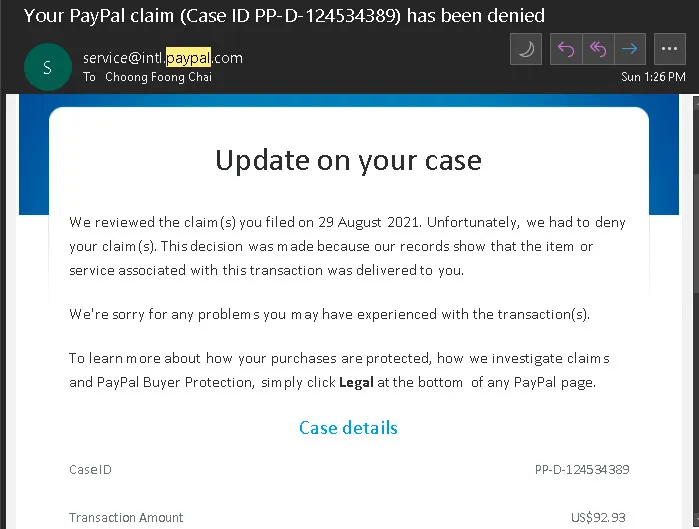This screenshot has height=529, width=699.
Task: Click the Transaction Amount label
Action: tap(126, 517)
